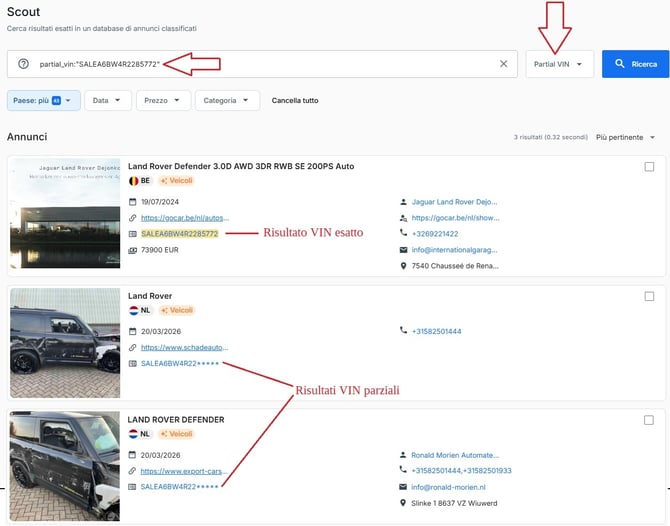The image size is (670, 526).
Task: Click NL flag badge on Land Rover listing
Action: coord(140,310)
